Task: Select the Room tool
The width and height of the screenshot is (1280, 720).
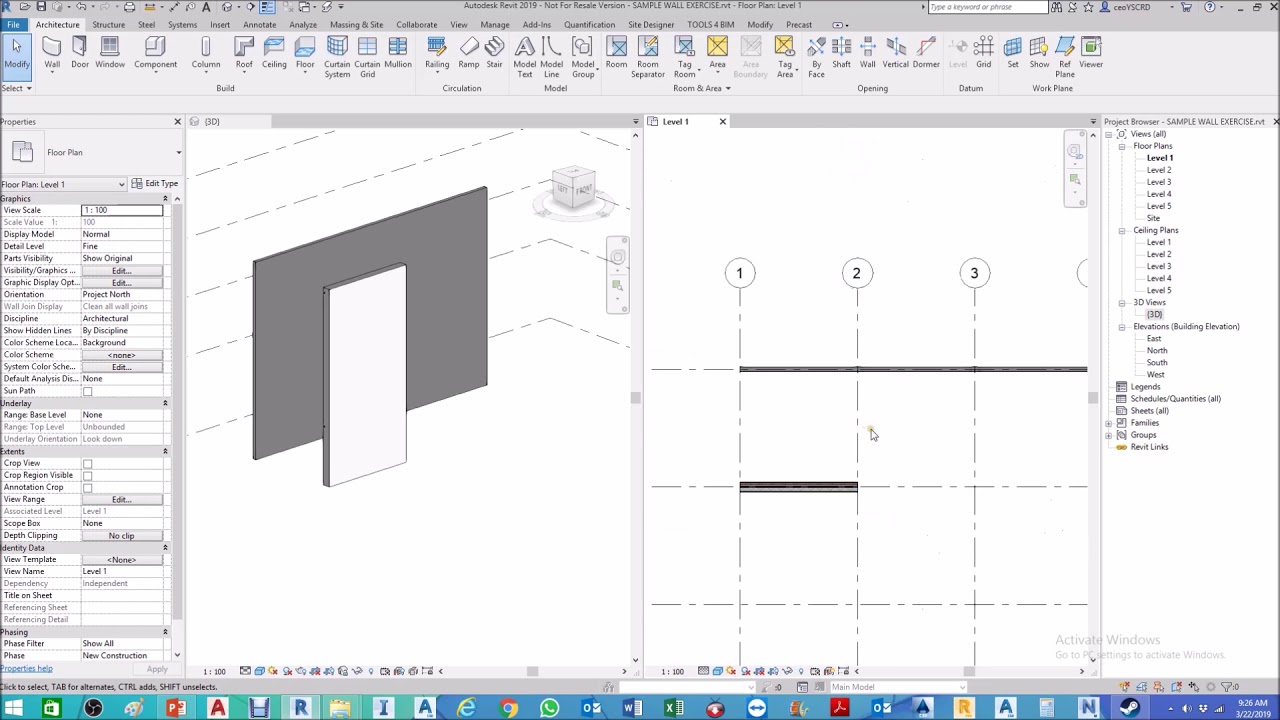Action: [x=616, y=53]
